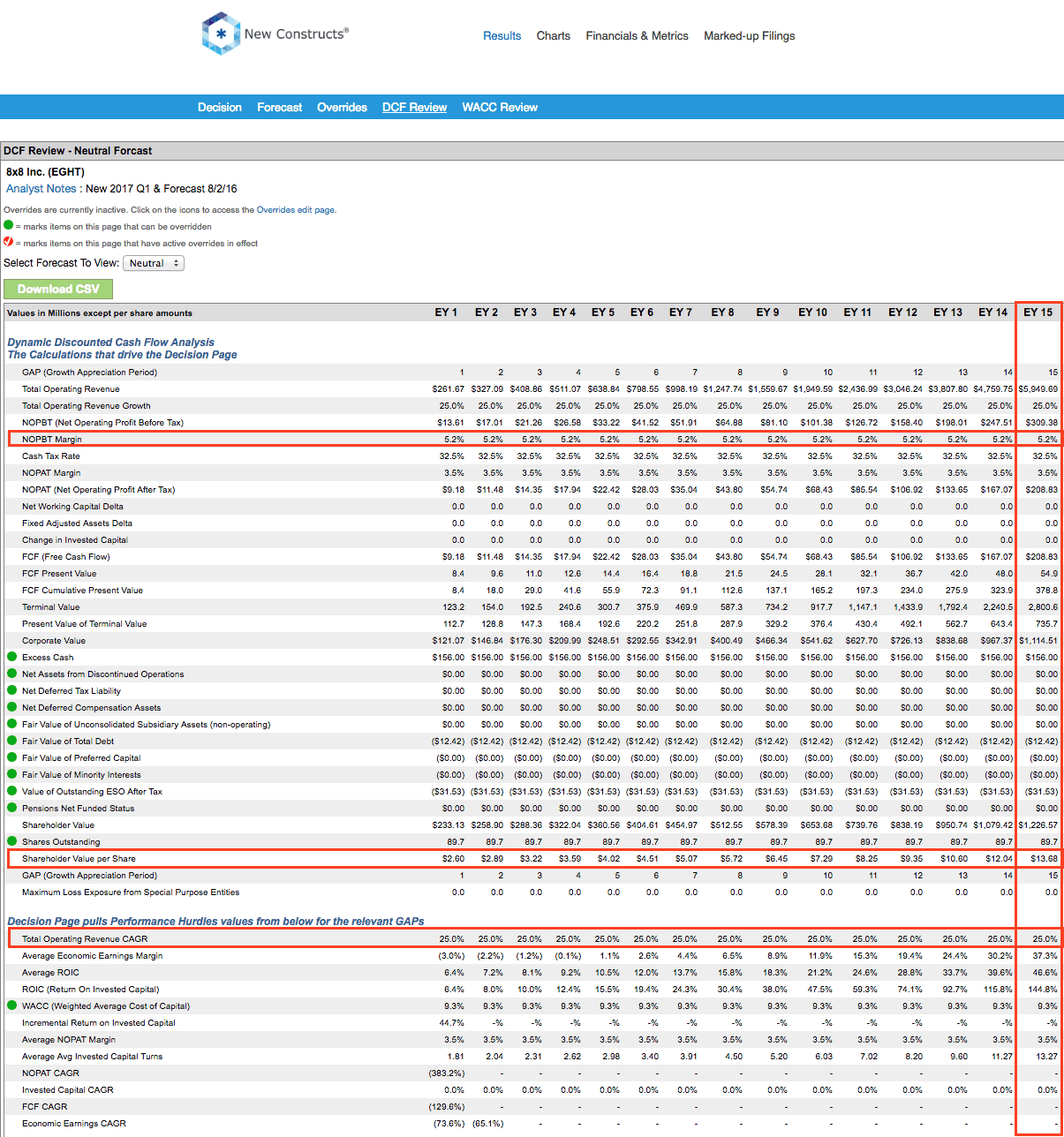Click the Maximum Loss Exposure row label

click(131, 892)
